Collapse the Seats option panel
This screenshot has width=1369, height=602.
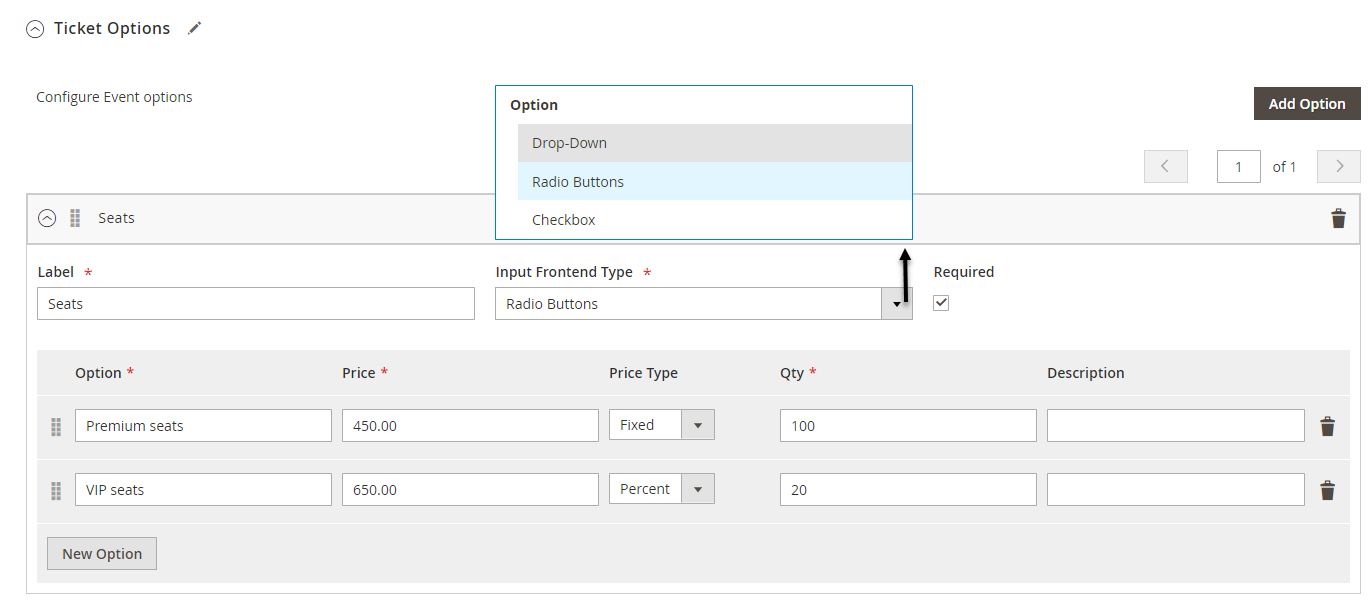(47, 218)
